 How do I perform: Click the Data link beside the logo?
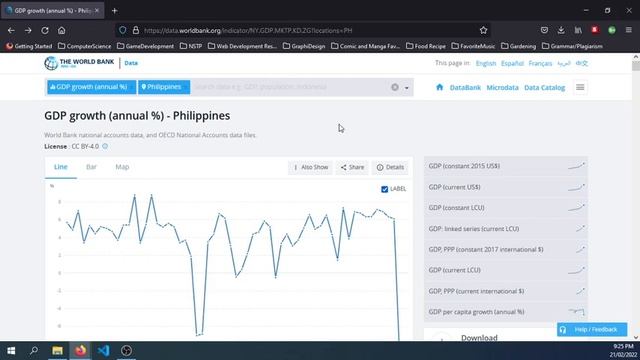(x=131, y=63)
